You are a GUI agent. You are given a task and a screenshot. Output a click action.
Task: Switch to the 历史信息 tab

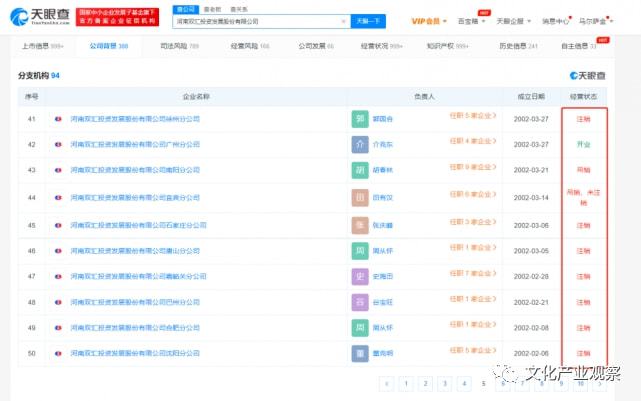coord(518,46)
